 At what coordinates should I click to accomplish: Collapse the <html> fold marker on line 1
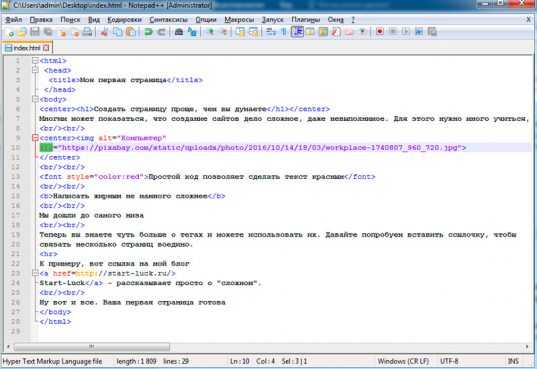pos(35,61)
